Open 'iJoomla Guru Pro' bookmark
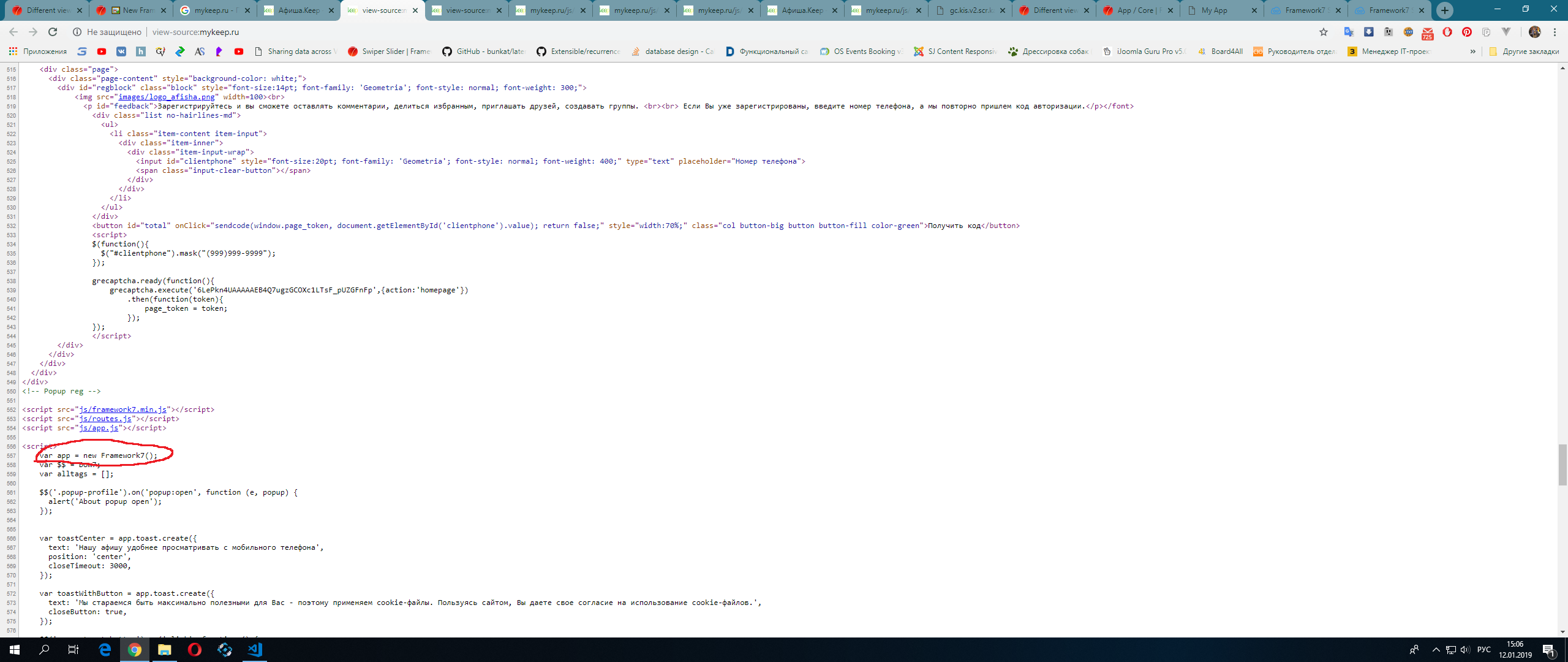 (1145, 51)
